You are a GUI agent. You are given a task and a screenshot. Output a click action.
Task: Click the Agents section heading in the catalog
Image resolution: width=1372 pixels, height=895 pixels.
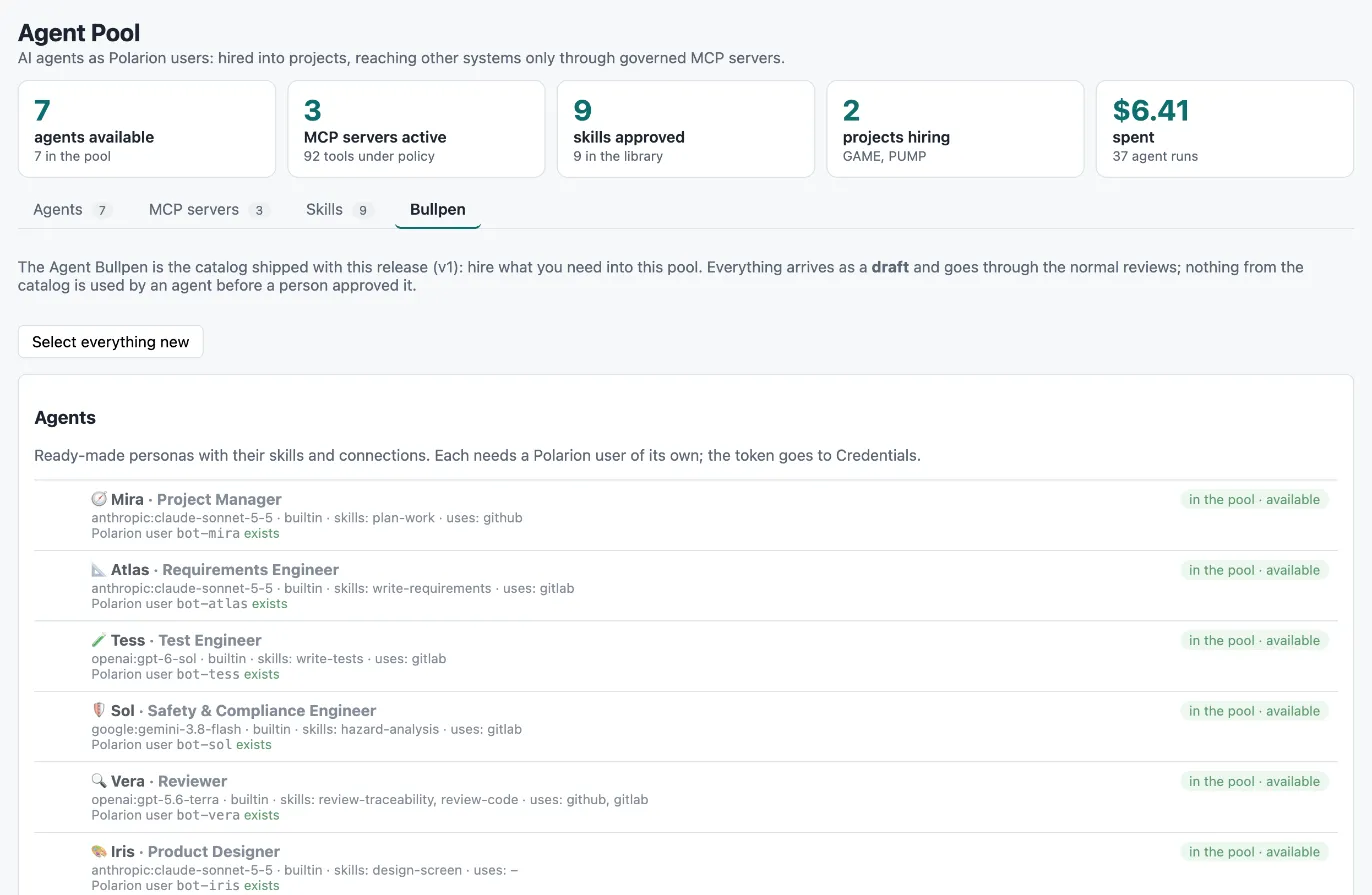[x=65, y=418]
